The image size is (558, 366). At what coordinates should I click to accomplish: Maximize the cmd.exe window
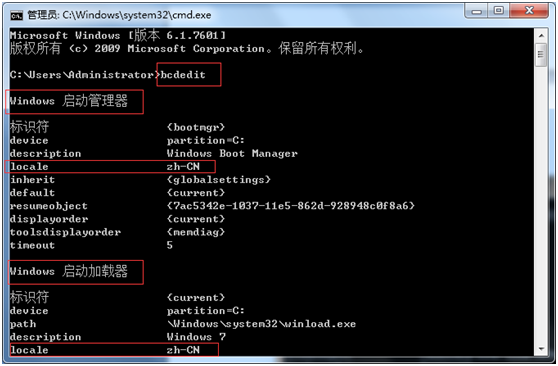(x=498, y=11)
